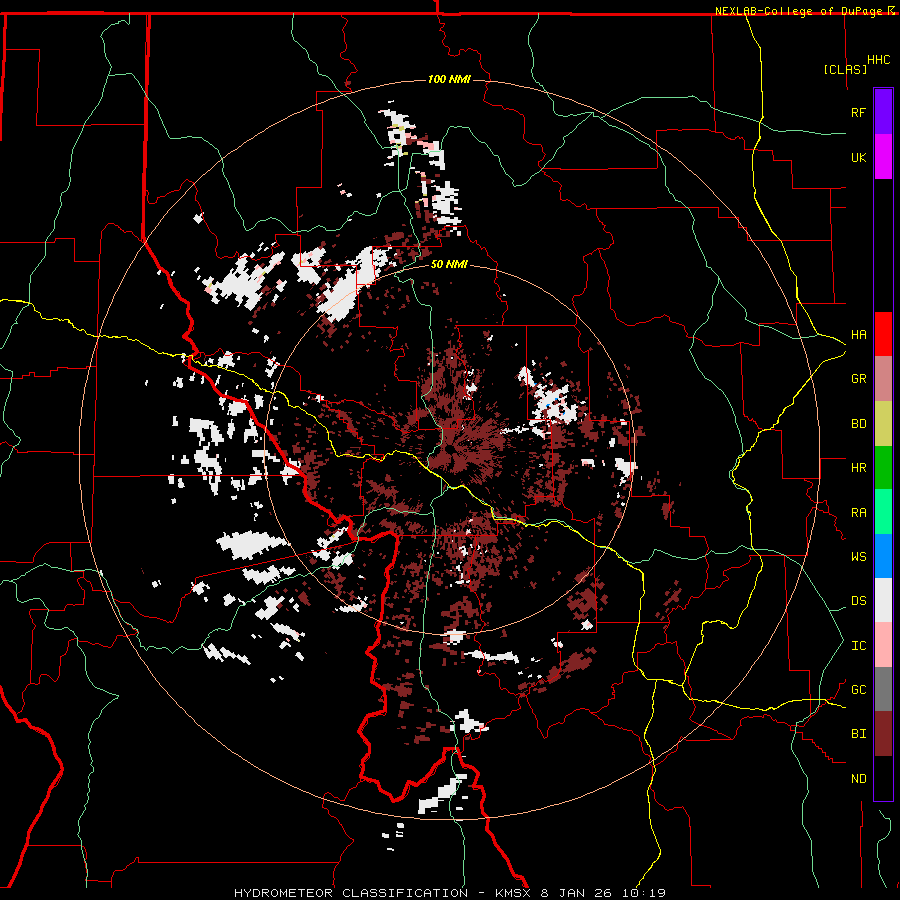Click the BI legend label
The height and width of the screenshot is (900, 900).
(x=858, y=734)
